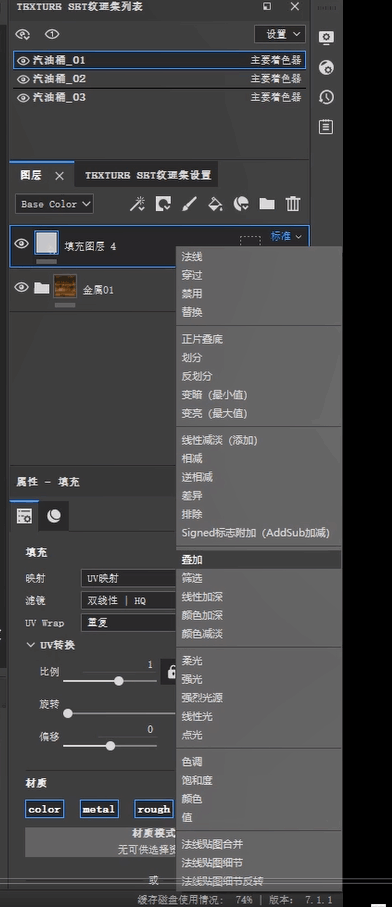Open the fill properties tab icon
Viewport: 392px width, 907px height.
[x=25, y=516]
